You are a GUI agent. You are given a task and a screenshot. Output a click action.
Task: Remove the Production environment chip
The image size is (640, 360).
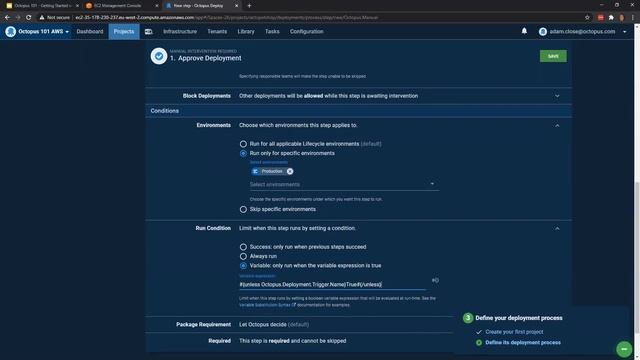[x=290, y=171]
